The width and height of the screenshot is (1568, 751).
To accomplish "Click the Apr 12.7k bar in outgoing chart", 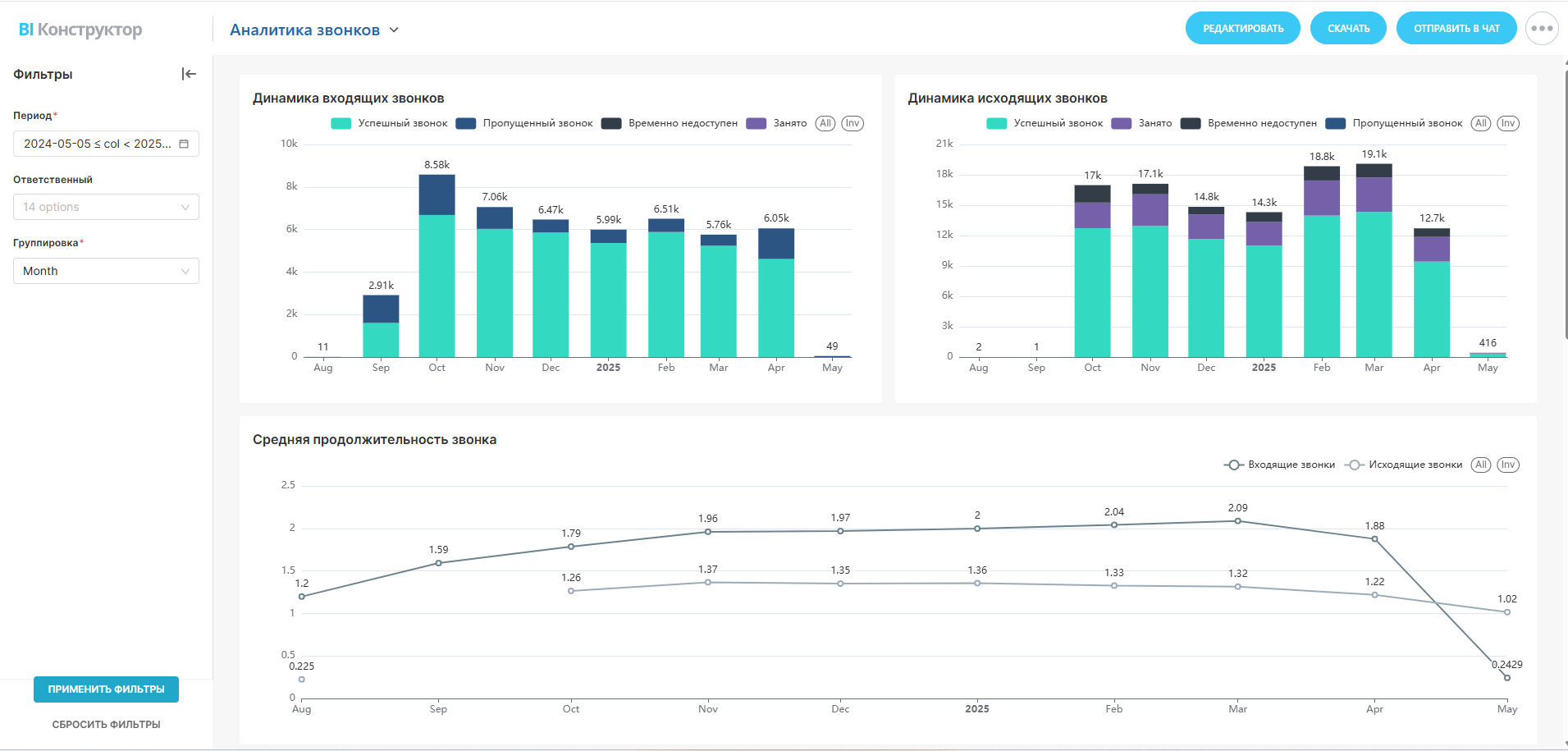I will 1432,292.
